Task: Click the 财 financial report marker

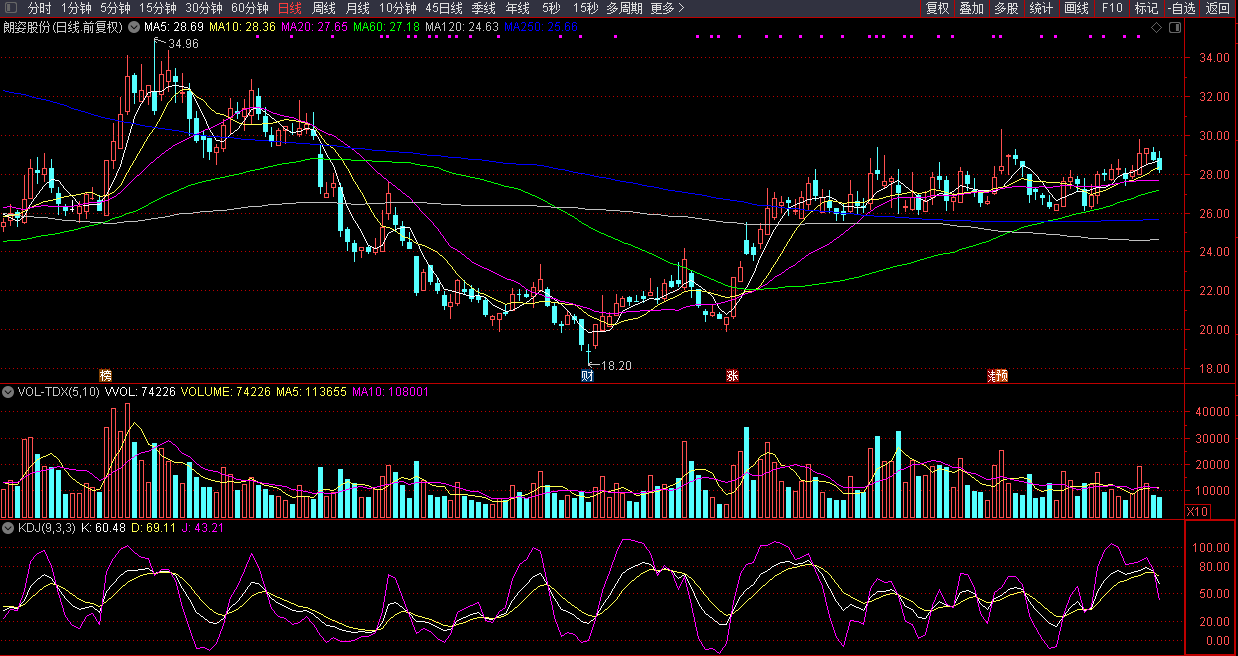Action: pos(587,376)
